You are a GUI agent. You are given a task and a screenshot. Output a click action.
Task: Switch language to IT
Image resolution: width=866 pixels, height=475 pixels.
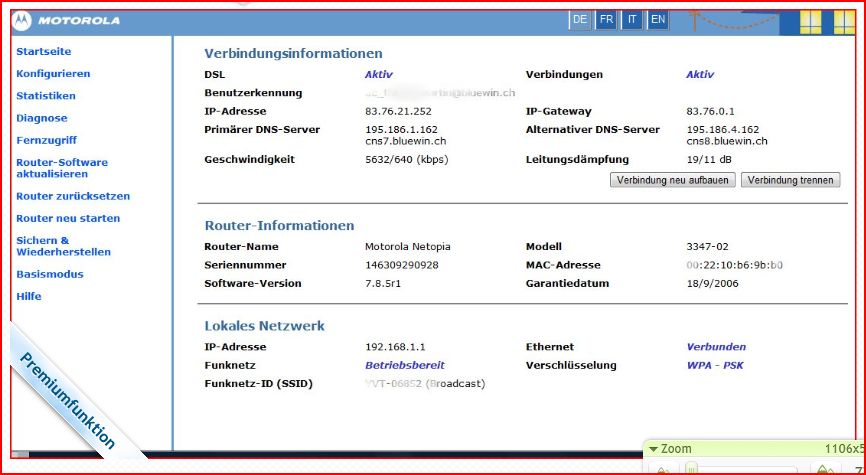632,20
